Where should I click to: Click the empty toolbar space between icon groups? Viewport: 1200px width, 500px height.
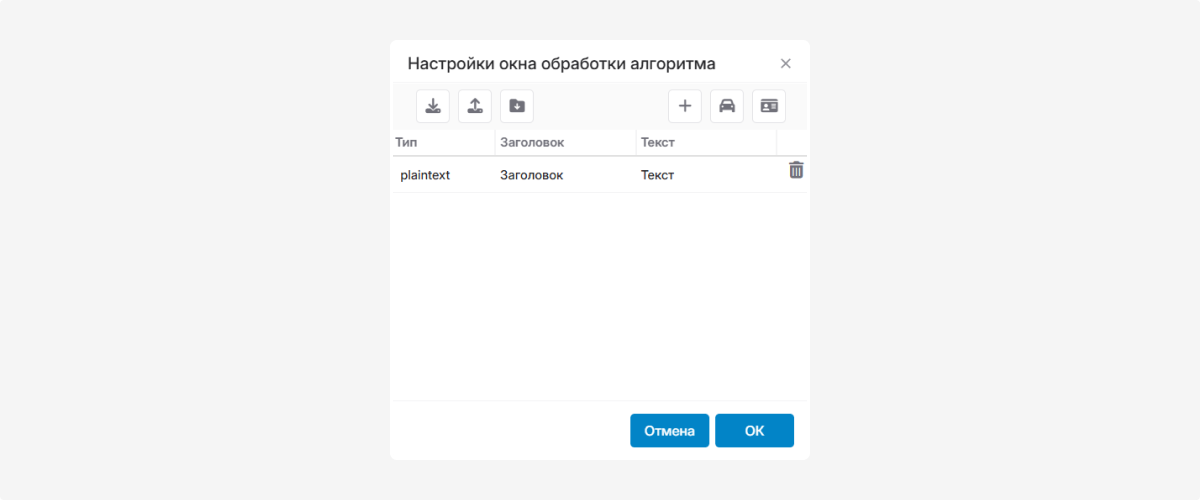tap(600, 106)
